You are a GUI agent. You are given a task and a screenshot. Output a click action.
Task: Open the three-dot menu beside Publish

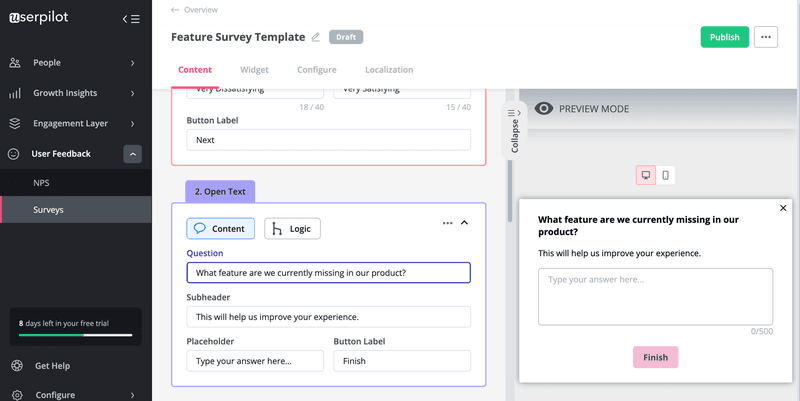tap(766, 37)
